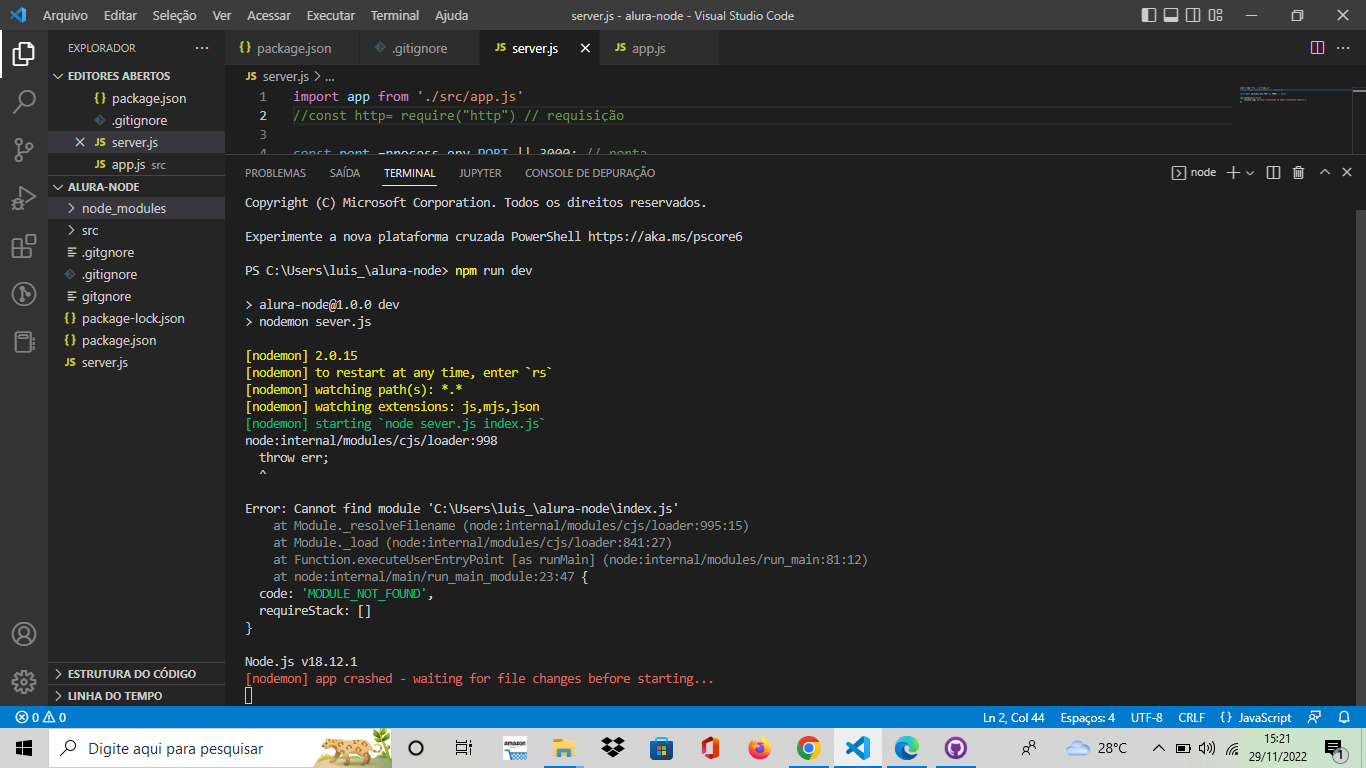1366x768 pixels.
Task: Switch to Problemas panel tab
Action: coord(275,173)
